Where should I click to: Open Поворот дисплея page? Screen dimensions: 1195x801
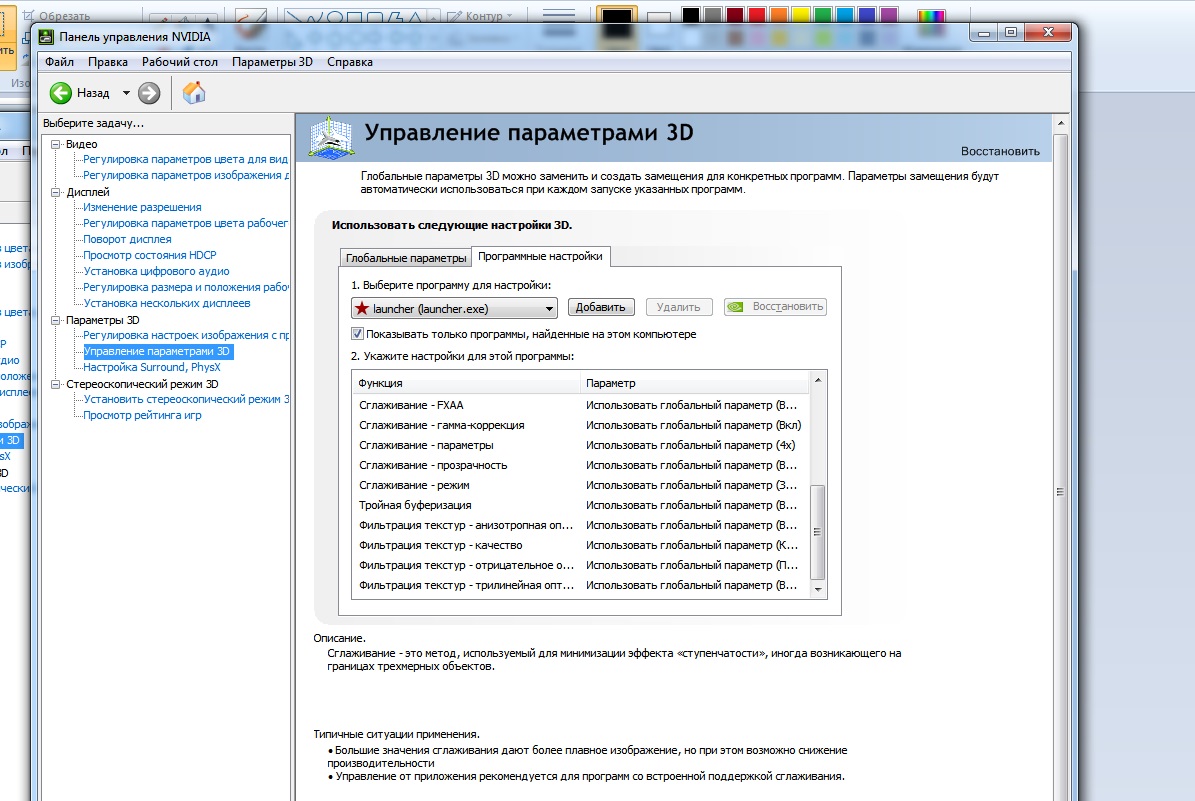click(127, 239)
